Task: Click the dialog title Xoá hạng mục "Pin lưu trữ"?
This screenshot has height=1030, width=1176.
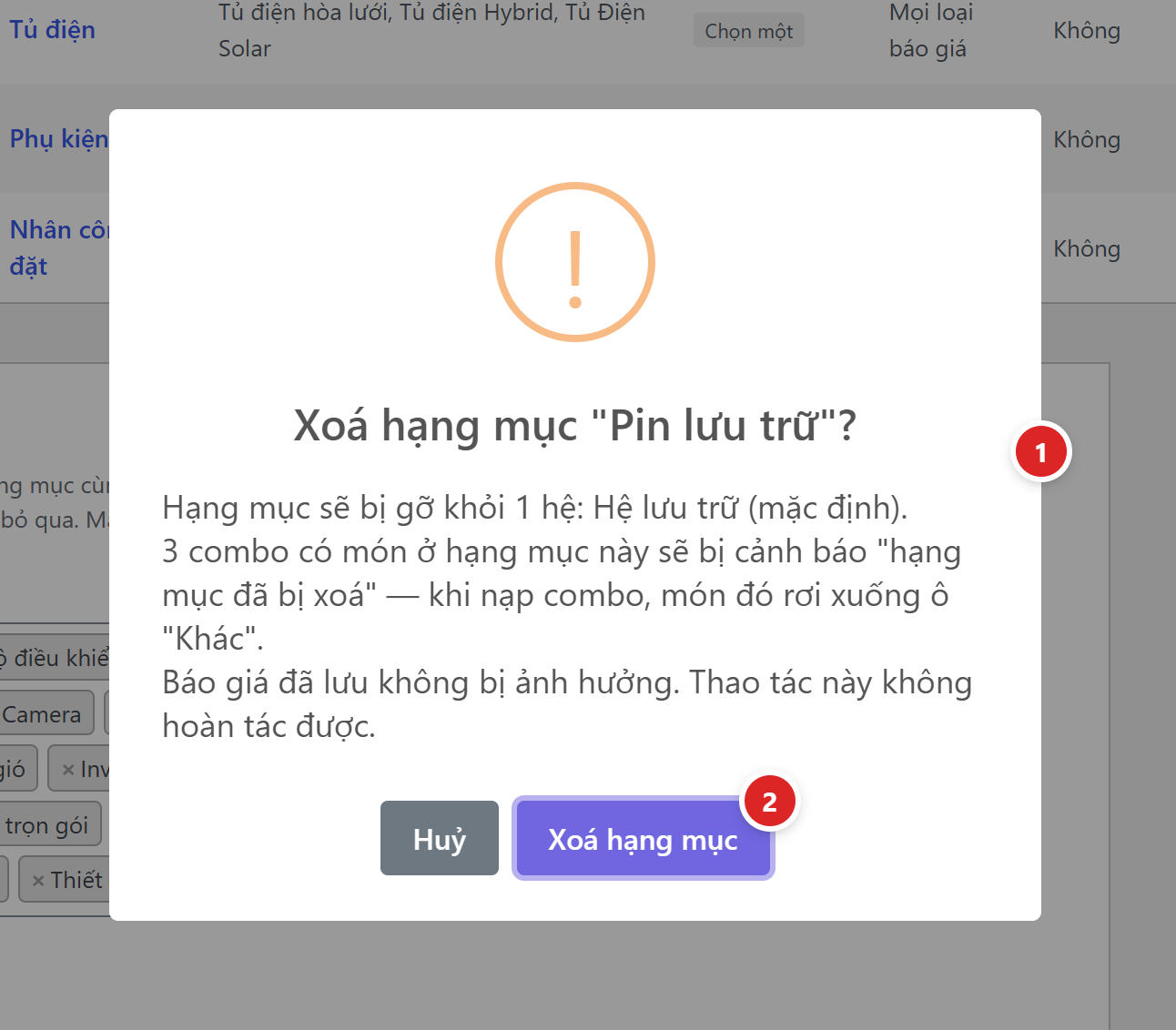Action: pos(575,425)
